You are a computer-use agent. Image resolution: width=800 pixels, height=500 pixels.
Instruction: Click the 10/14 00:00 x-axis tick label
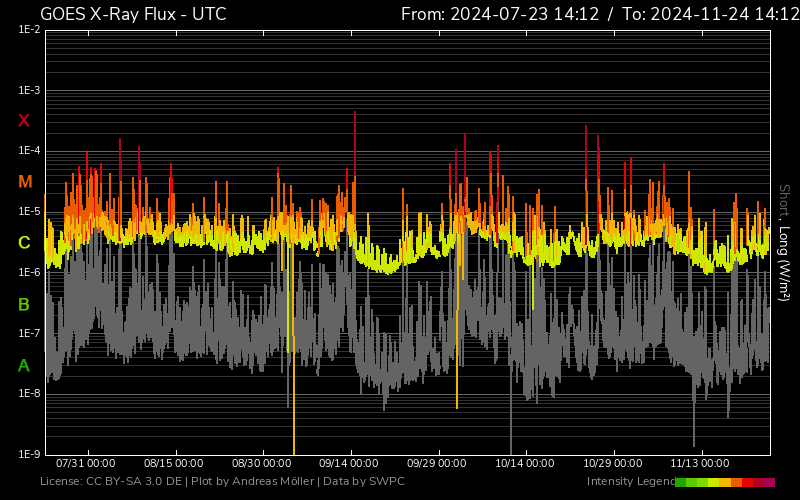click(x=524, y=463)
